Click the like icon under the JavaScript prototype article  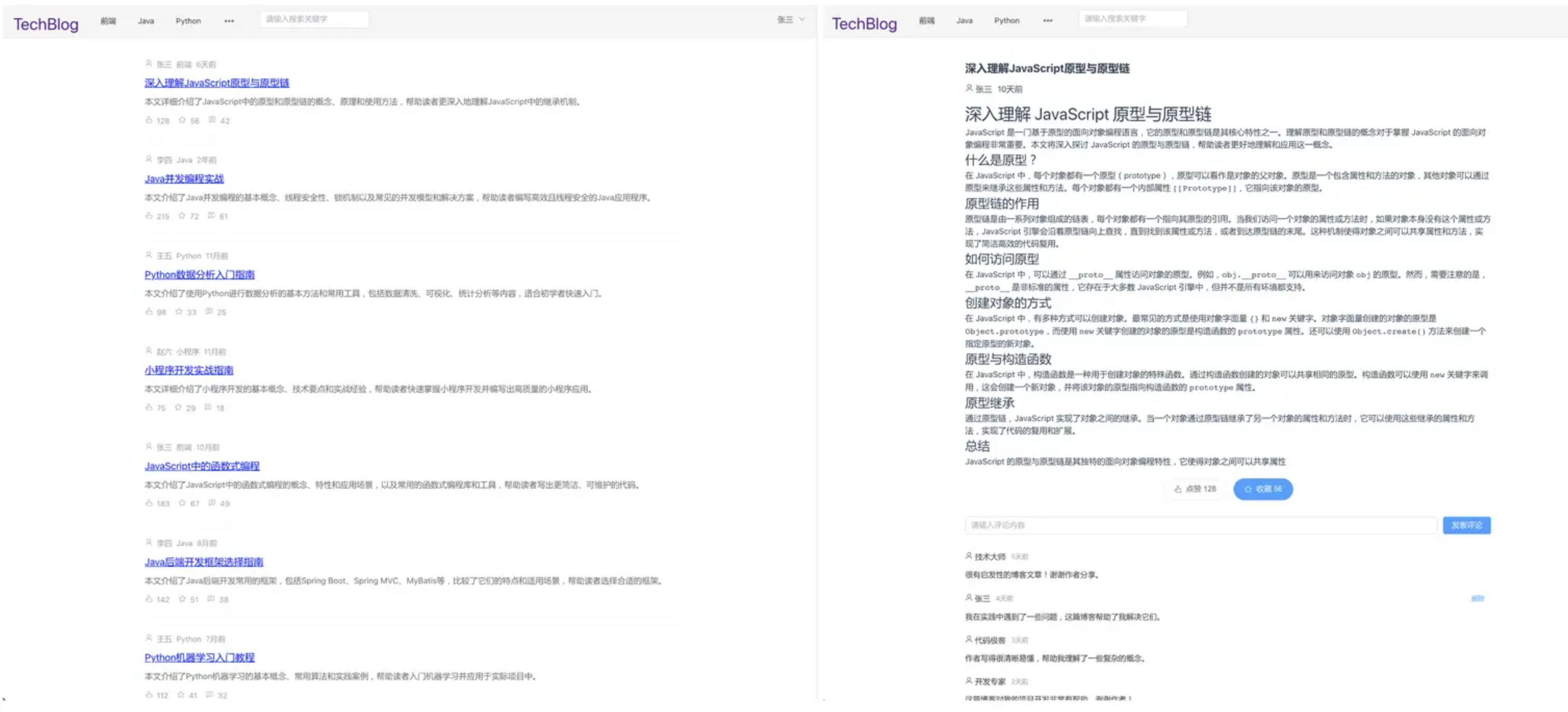[x=148, y=120]
